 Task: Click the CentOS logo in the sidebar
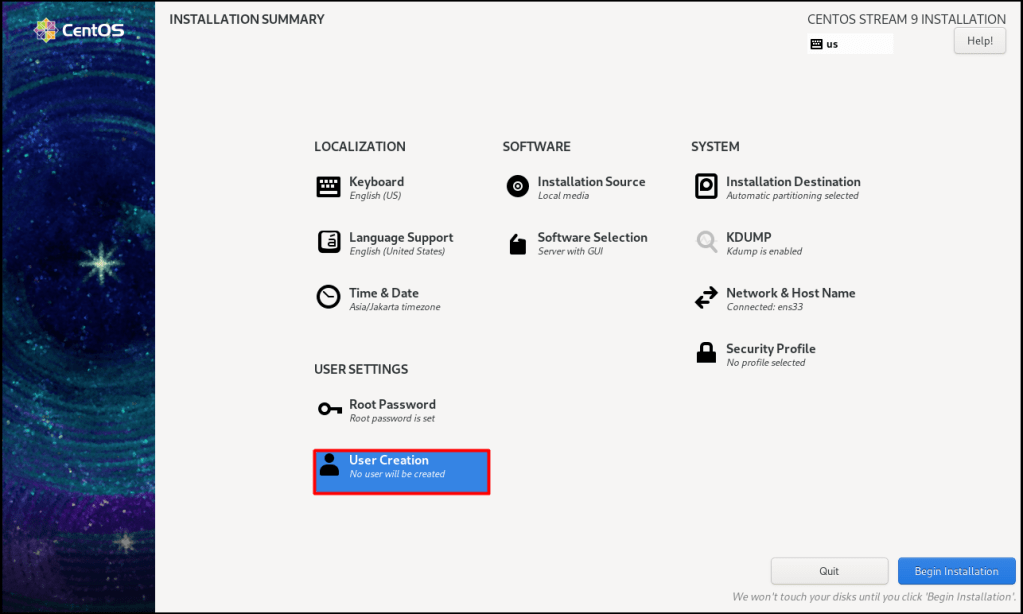pyautogui.click(x=78, y=30)
